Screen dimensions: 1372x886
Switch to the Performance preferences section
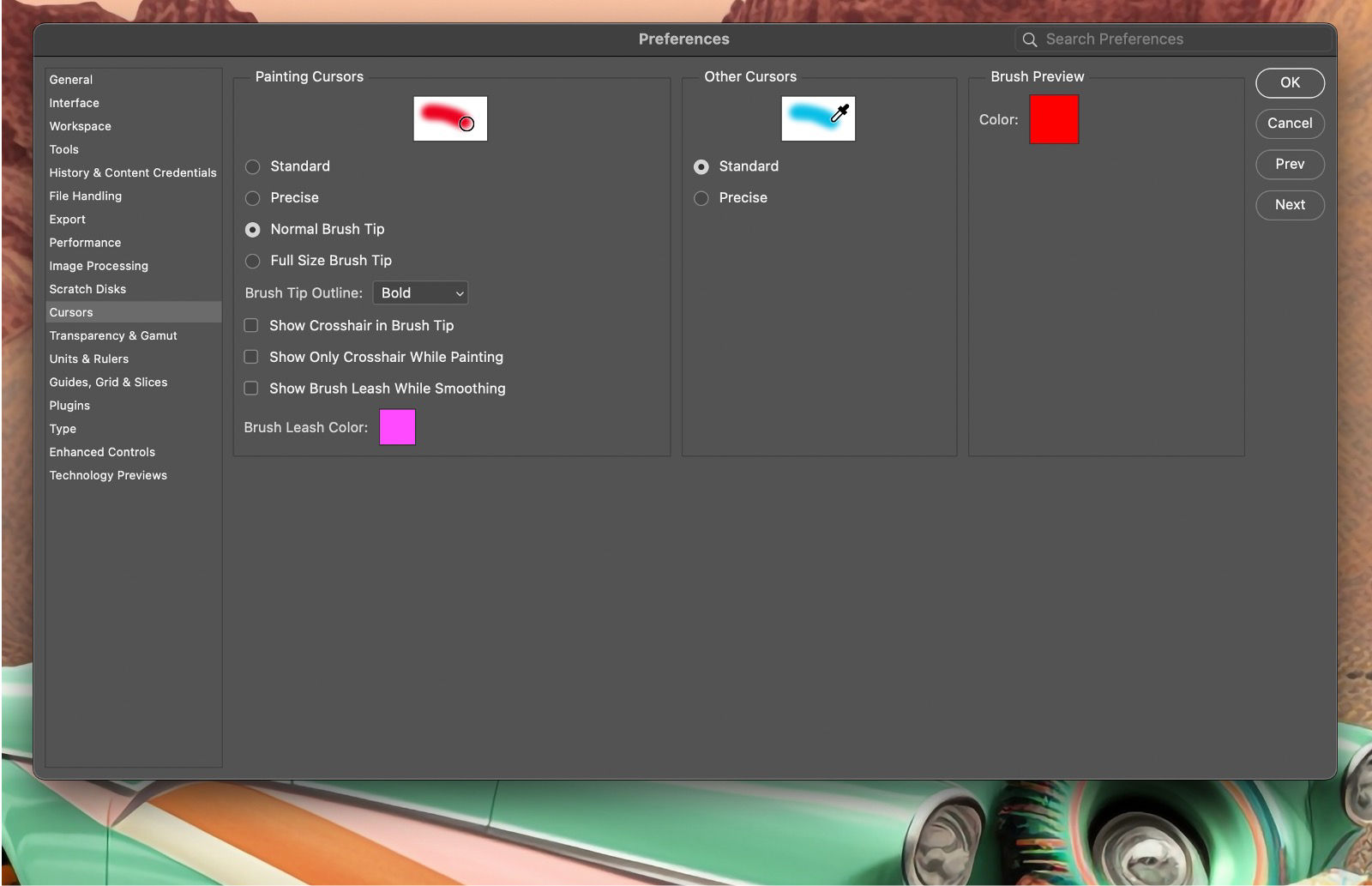click(x=85, y=242)
